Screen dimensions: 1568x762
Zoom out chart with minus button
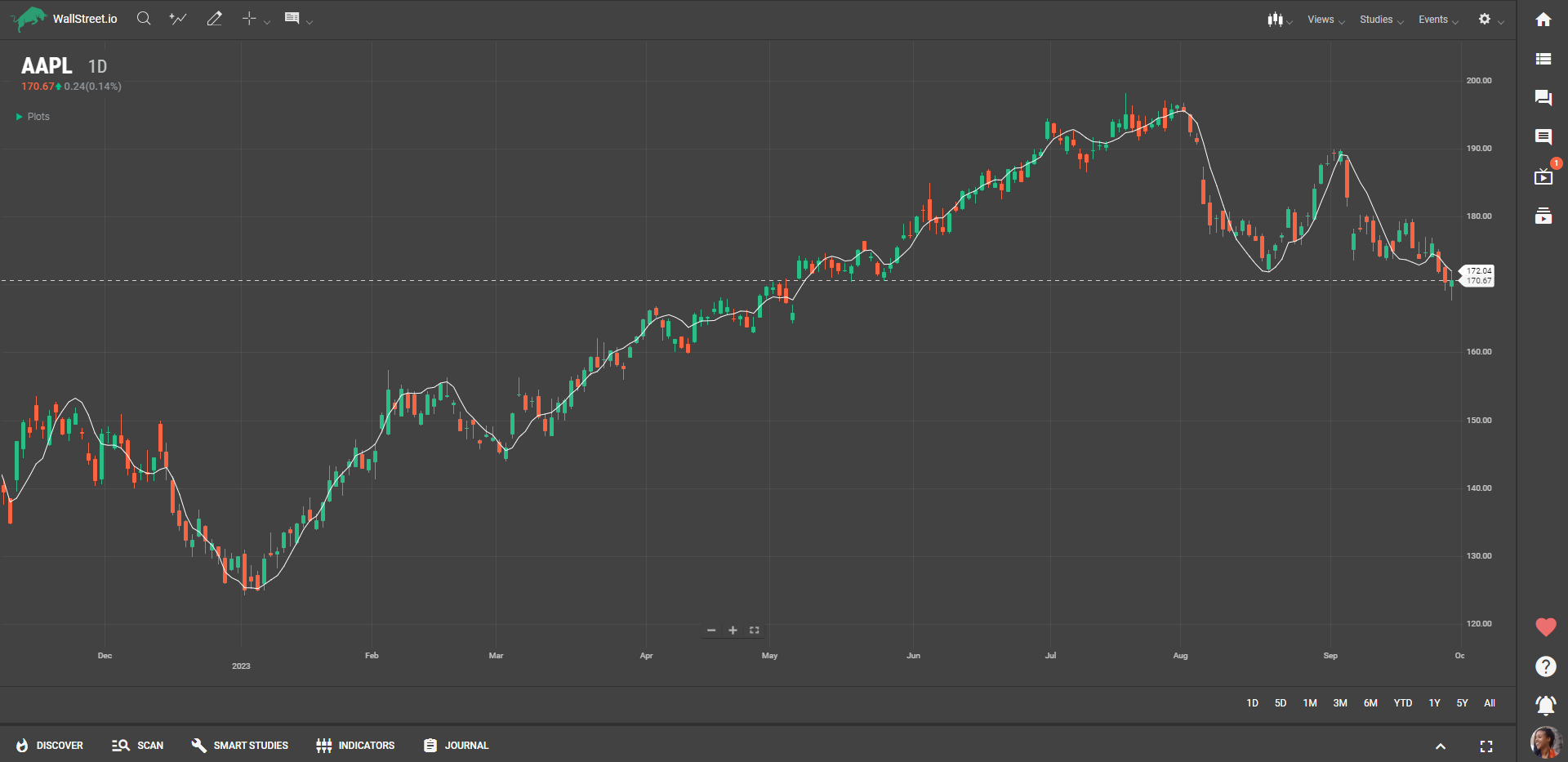pyautogui.click(x=711, y=631)
